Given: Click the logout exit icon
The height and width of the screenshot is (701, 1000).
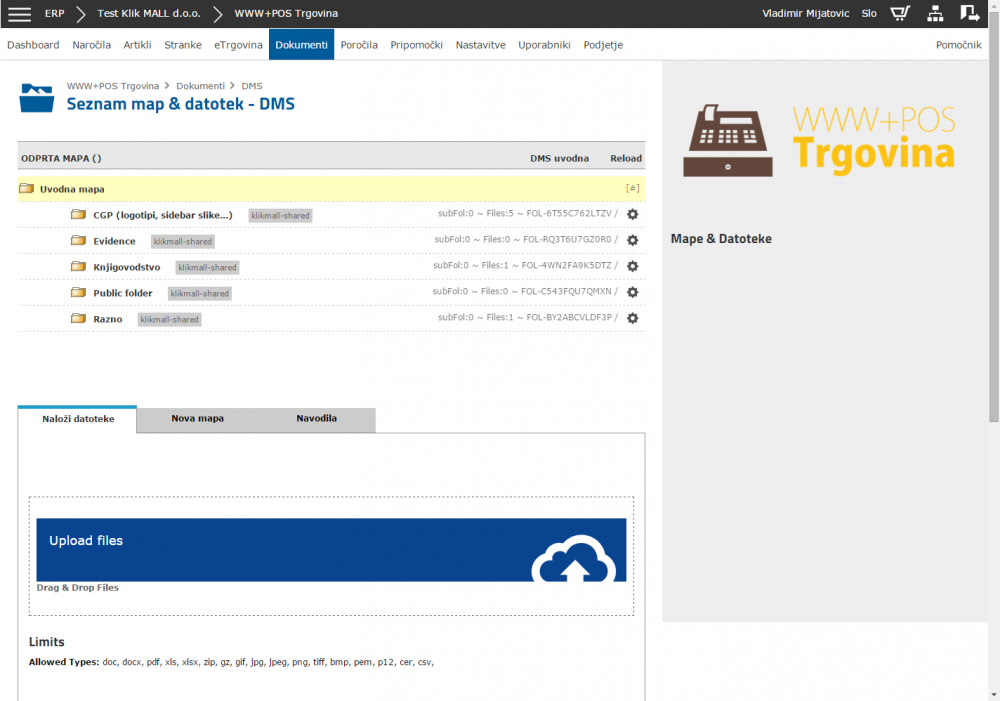Looking at the screenshot, I should point(969,14).
